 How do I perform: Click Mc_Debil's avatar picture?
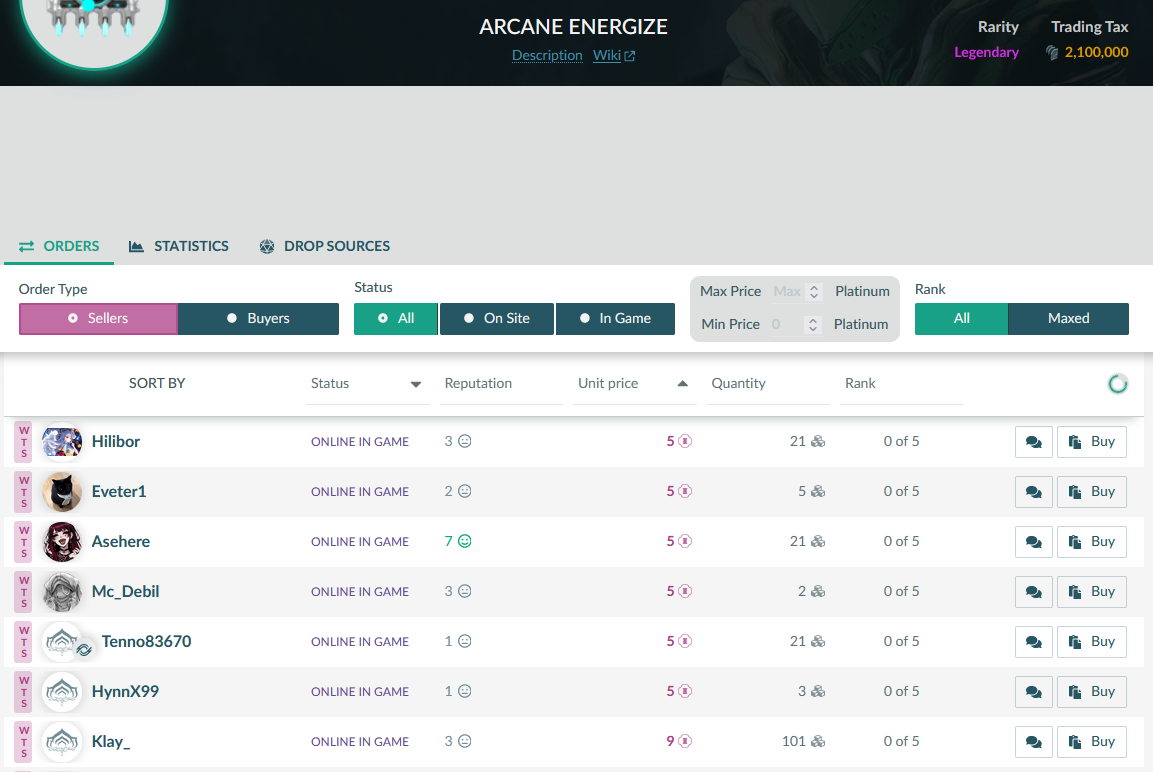pyautogui.click(x=62, y=592)
